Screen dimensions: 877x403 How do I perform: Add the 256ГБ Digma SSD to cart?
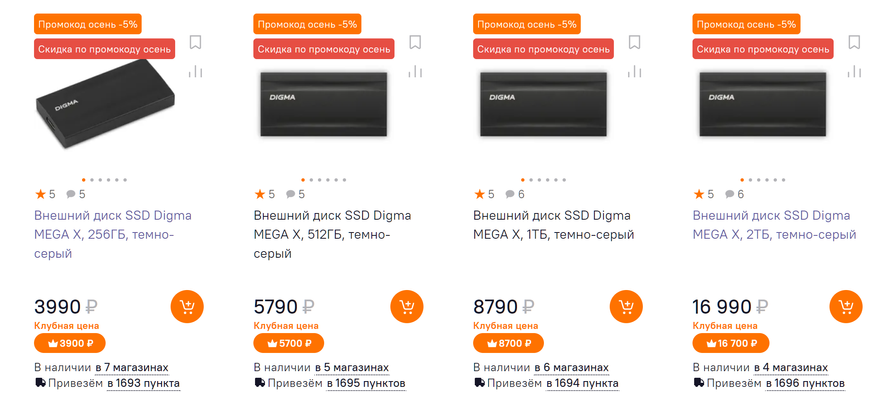(188, 306)
